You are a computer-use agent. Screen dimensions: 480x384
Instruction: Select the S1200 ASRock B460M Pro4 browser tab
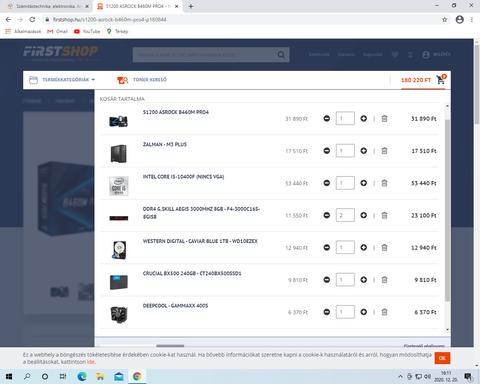(x=138, y=6)
